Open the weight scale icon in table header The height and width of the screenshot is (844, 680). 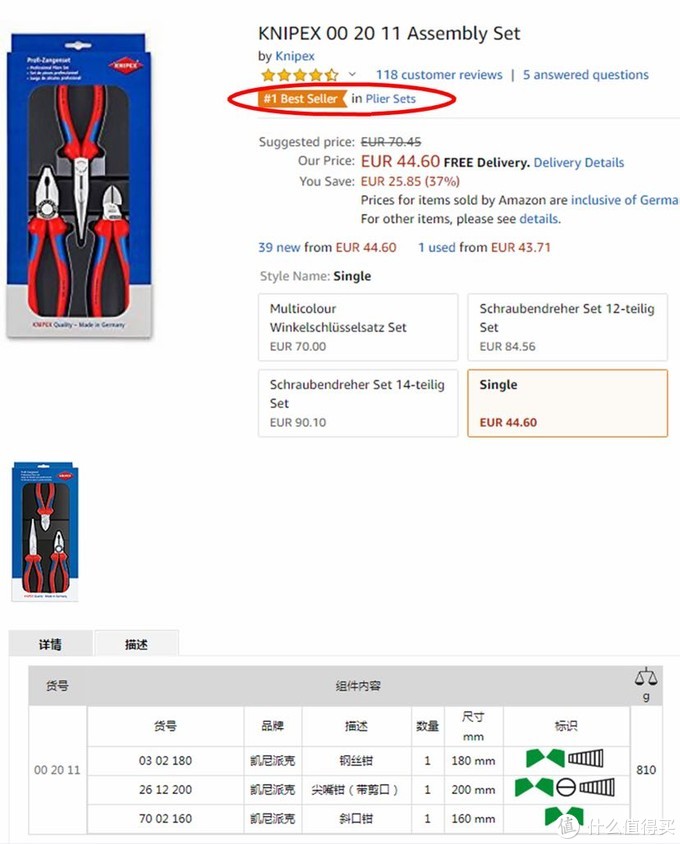click(x=646, y=677)
